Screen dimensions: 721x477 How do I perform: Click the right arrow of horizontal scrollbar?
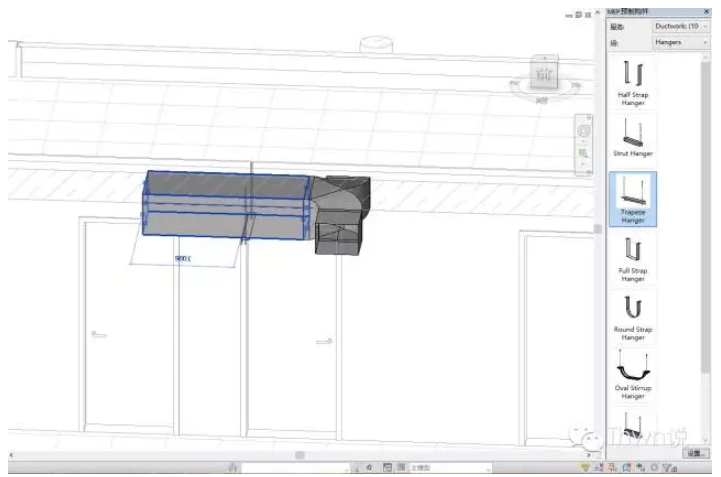coord(589,455)
